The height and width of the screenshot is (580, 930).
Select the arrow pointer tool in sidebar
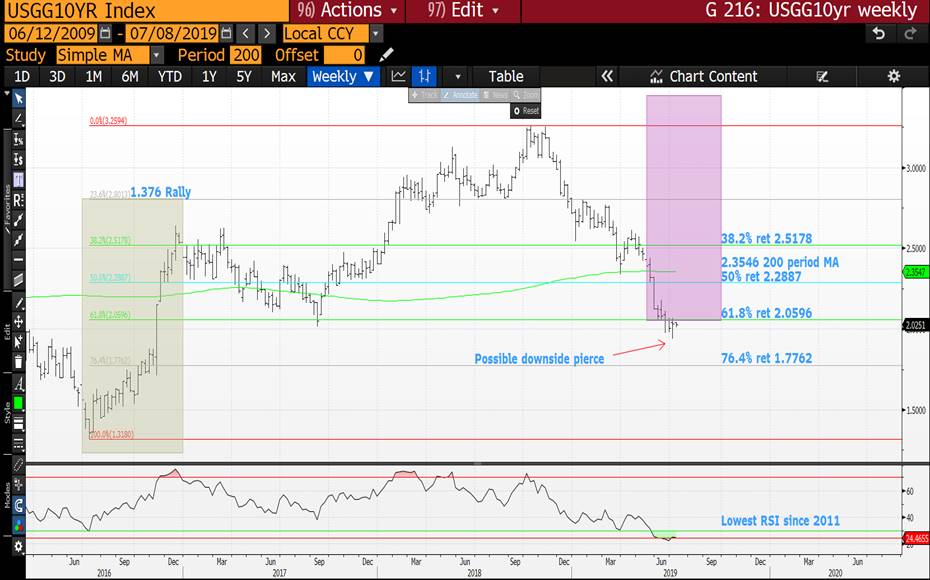tap(17, 98)
